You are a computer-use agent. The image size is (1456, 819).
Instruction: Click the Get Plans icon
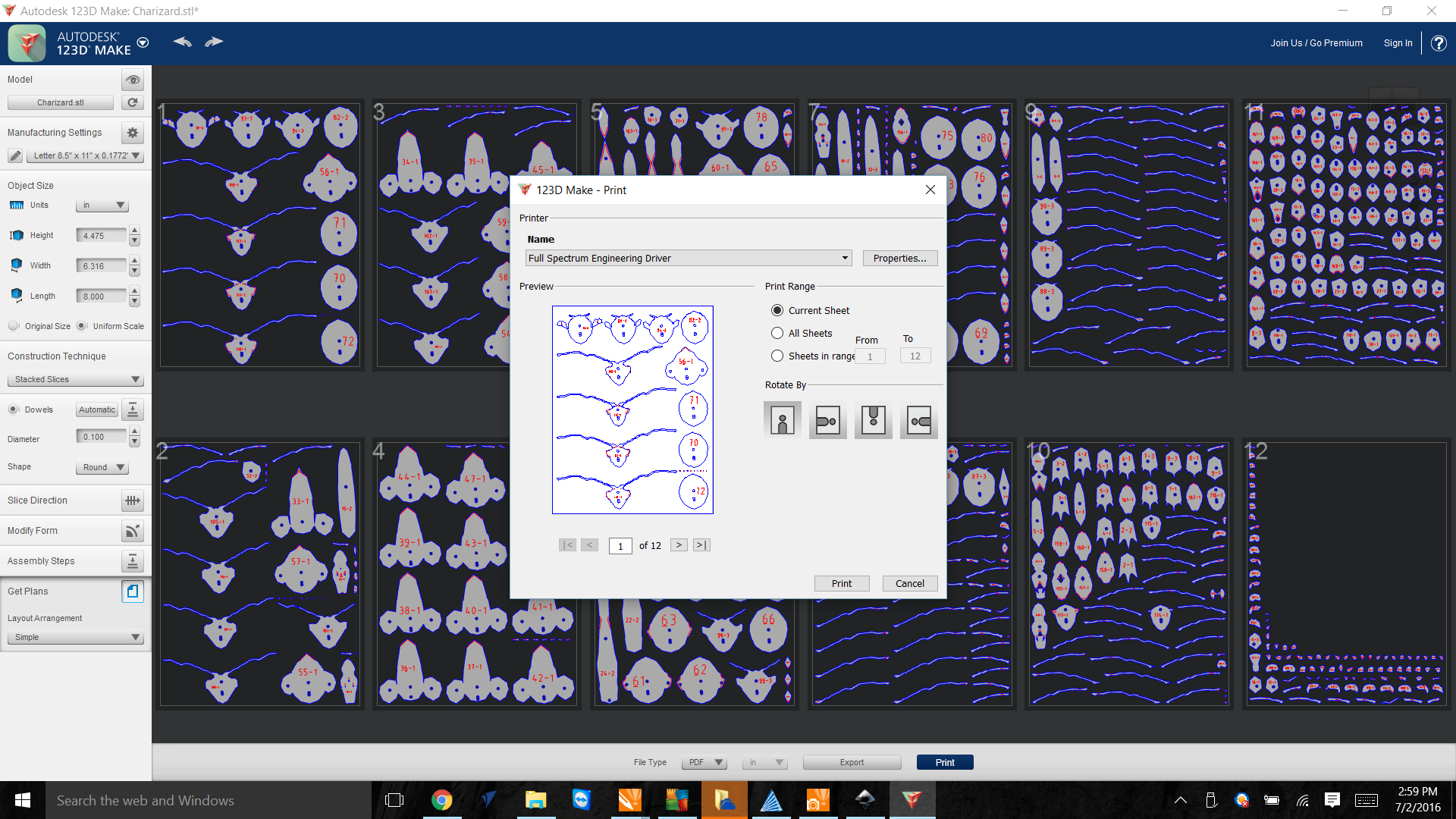tap(133, 591)
